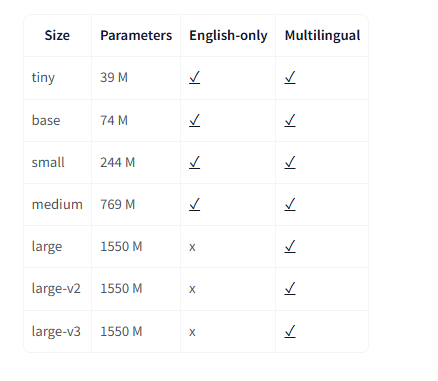This screenshot has height=381, width=438.
Task: Select the 769 M parameters cell
Action: pos(136,204)
